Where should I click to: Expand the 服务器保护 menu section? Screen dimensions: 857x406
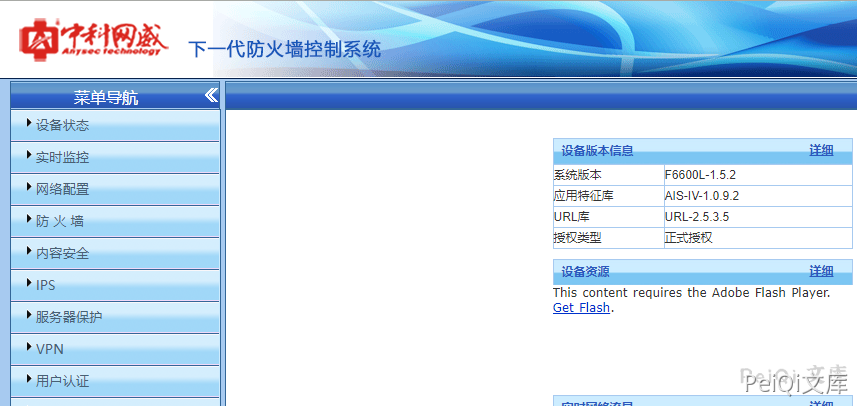click(68, 317)
